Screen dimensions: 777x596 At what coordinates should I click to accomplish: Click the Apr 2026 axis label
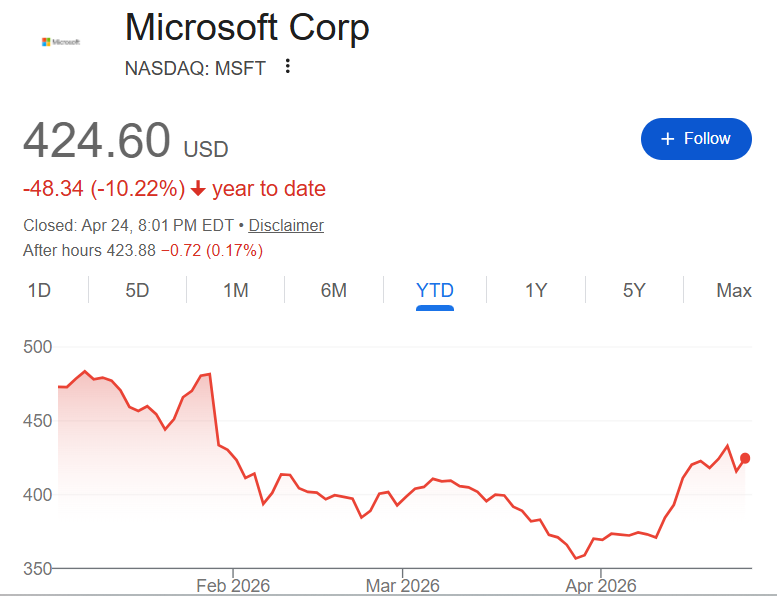coord(598,585)
